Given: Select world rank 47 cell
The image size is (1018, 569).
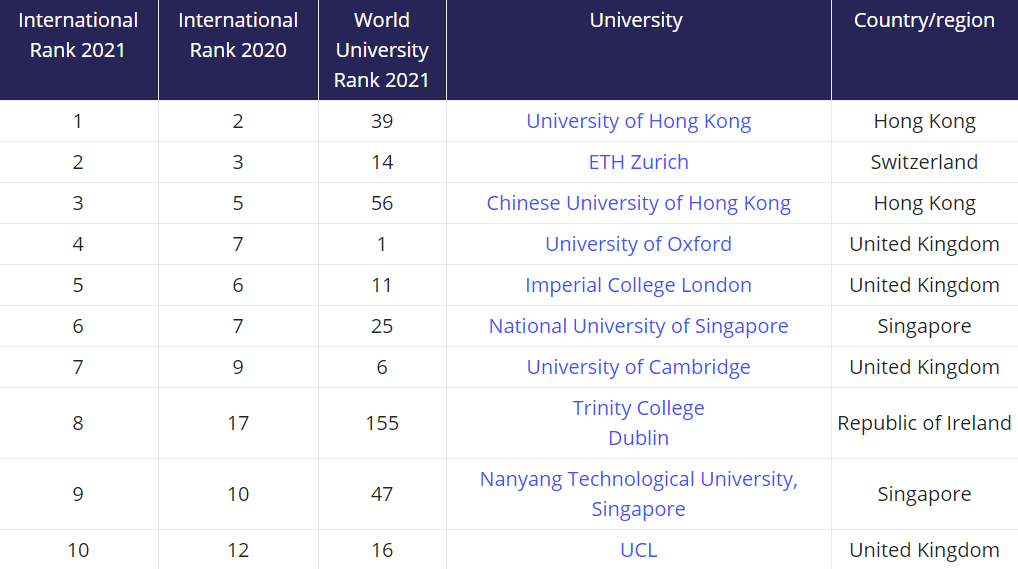Looking at the screenshot, I should 382,494.
